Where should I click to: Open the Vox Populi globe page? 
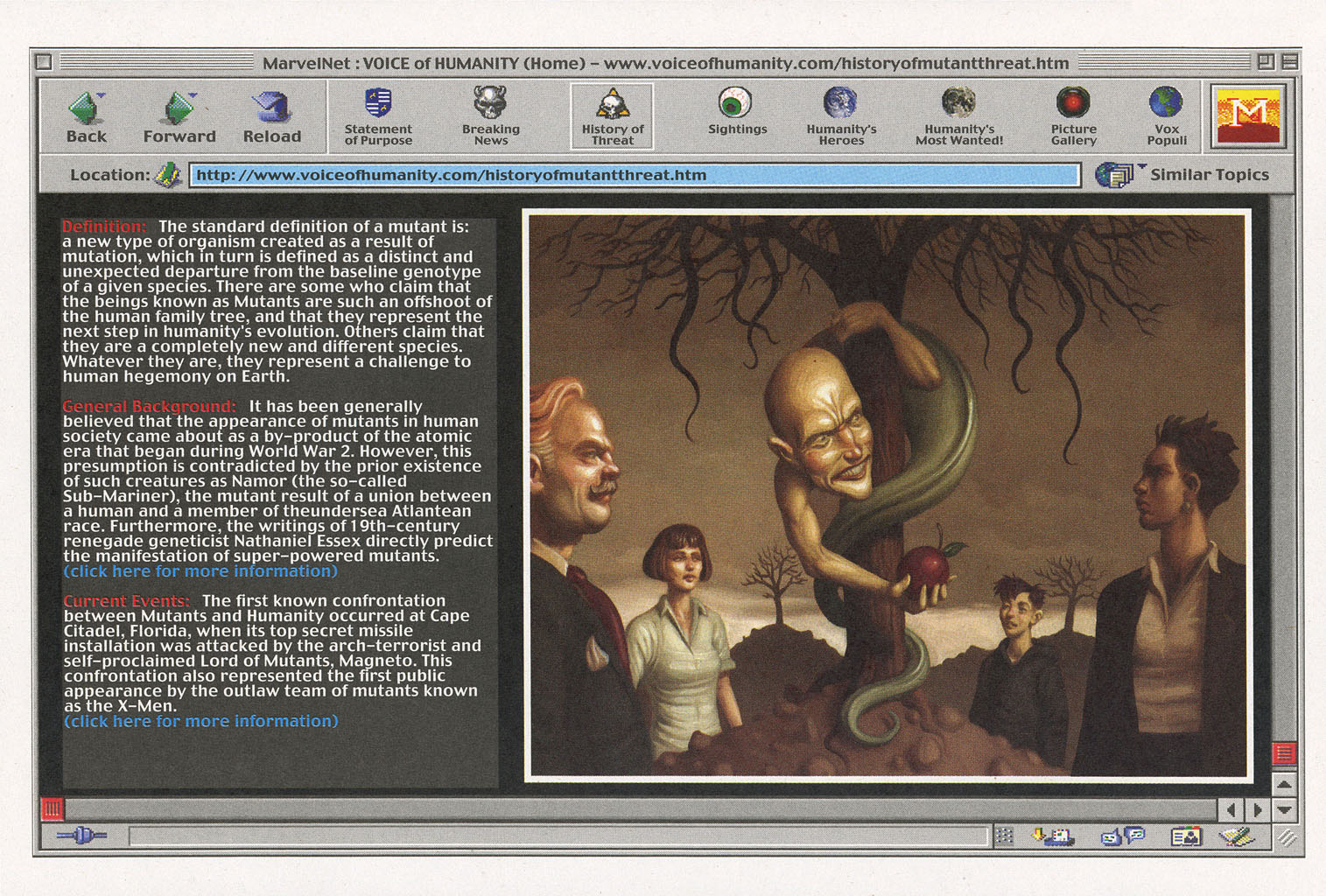click(x=1167, y=116)
